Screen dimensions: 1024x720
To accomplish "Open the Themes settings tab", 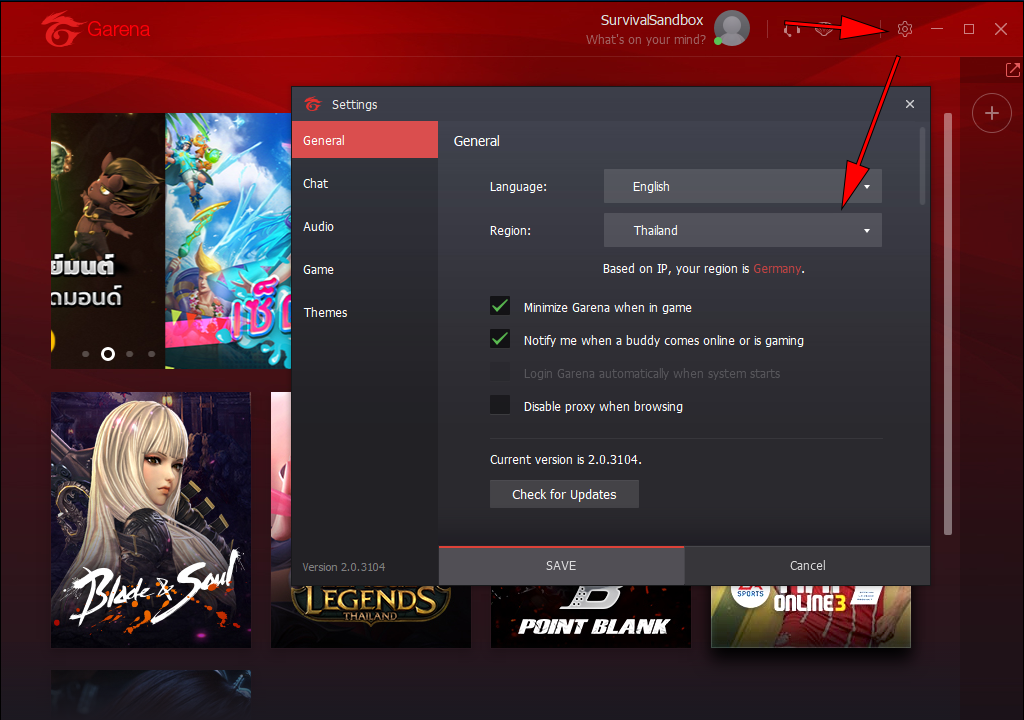I will 365,312.
